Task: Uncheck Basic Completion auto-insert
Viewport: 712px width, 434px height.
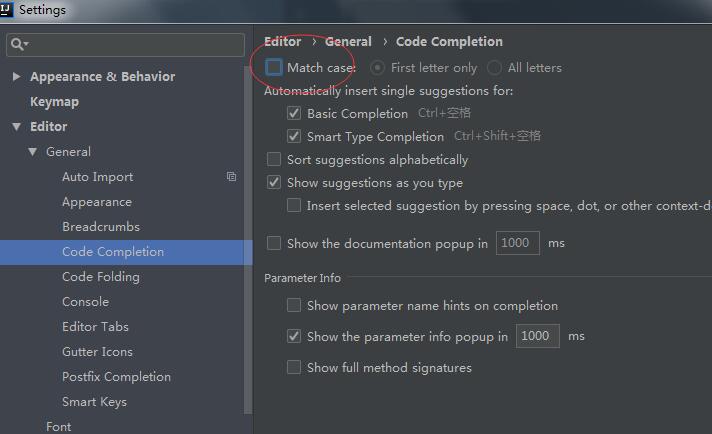Action: [x=294, y=114]
